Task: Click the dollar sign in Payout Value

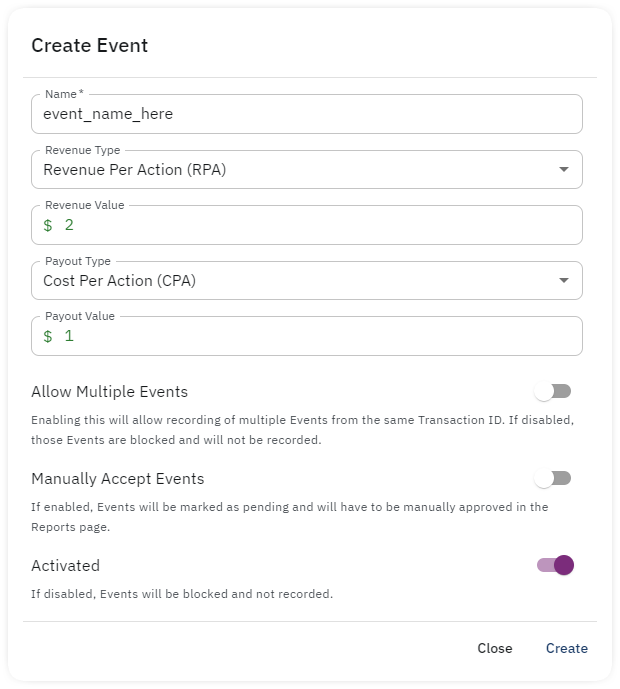Action: [48, 337]
